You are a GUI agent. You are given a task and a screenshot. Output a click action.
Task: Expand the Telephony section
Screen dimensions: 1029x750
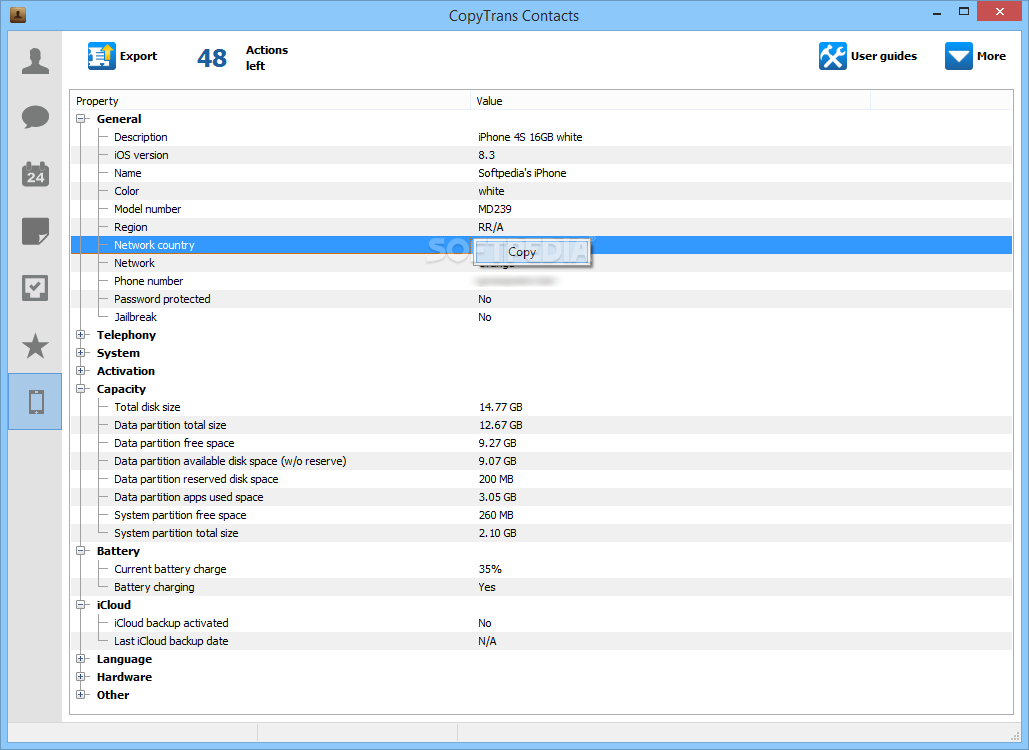tap(81, 335)
